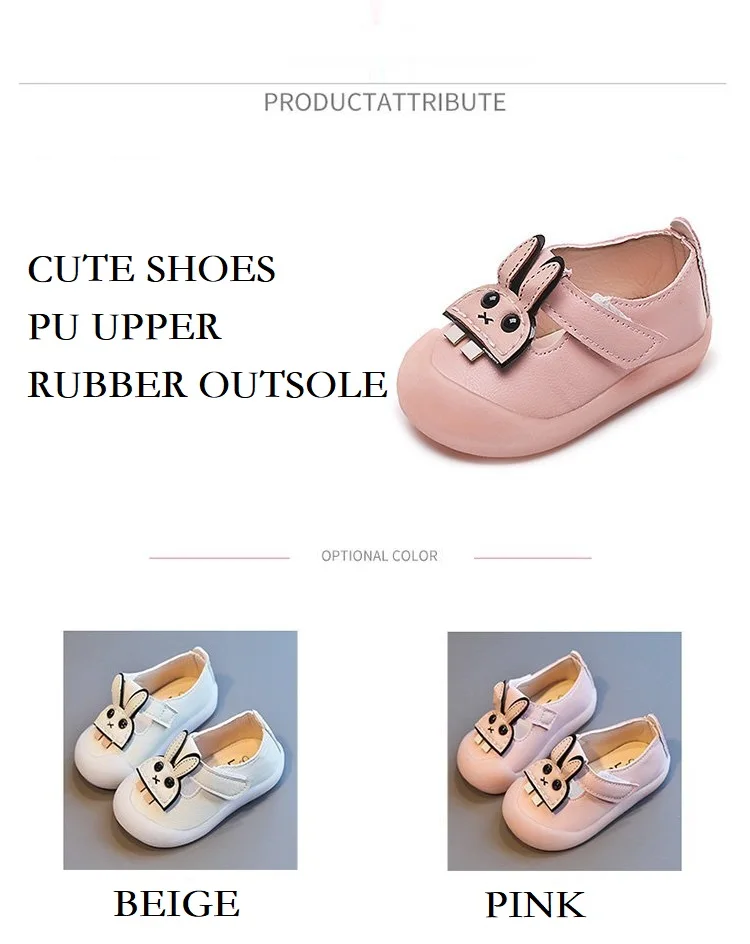The width and height of the screenshot is (750, 944).
Task: Click the PRODUCTATTRIBUTE heading
Action: click(385, 102)
